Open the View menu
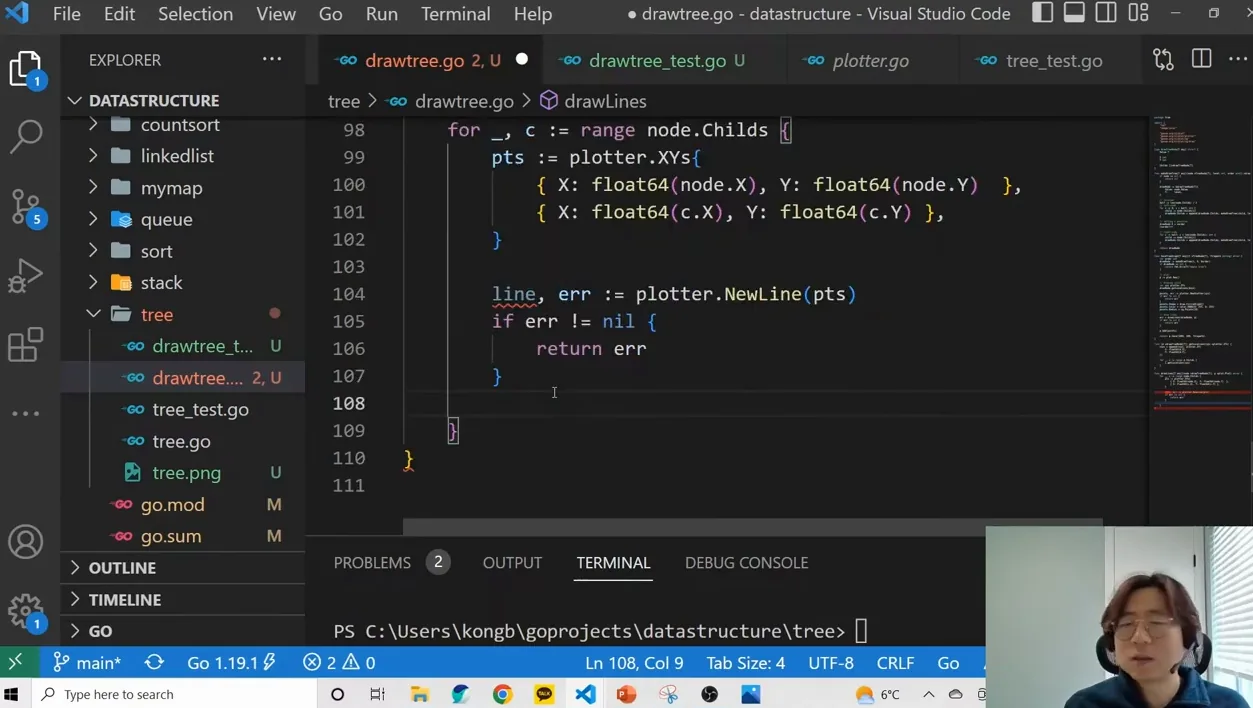This screenshot has height=708, width=1253. point(276,14)
